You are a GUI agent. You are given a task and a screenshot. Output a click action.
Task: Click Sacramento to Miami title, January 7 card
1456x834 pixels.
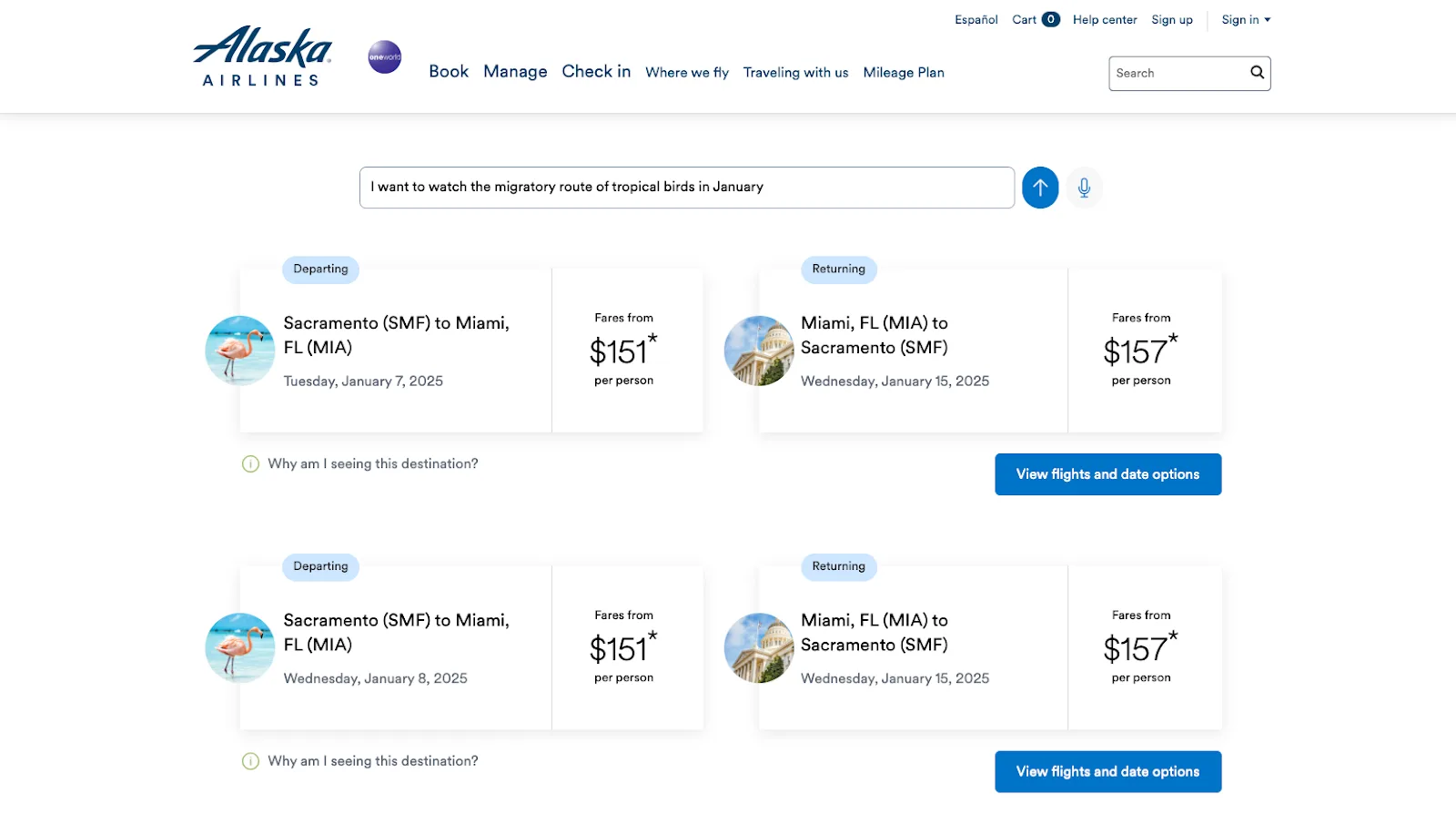click(x=396, y=335)
